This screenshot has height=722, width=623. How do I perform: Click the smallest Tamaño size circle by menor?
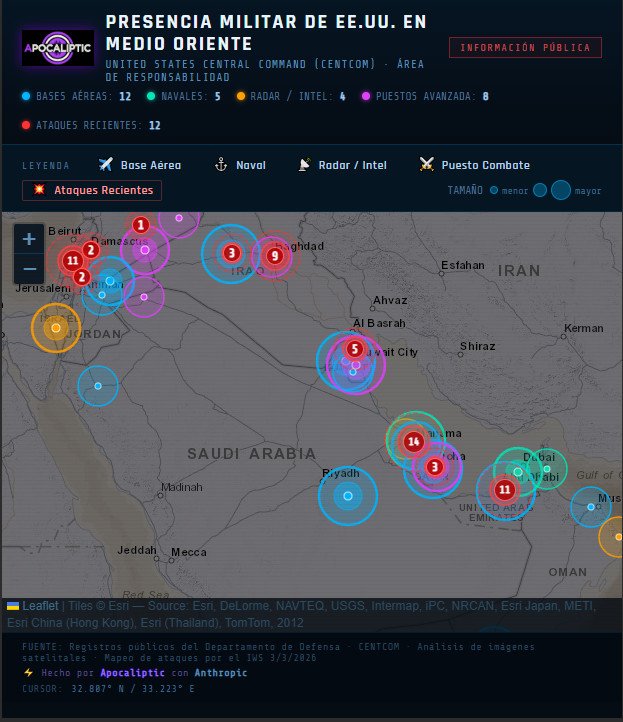(x=494, y=190)
